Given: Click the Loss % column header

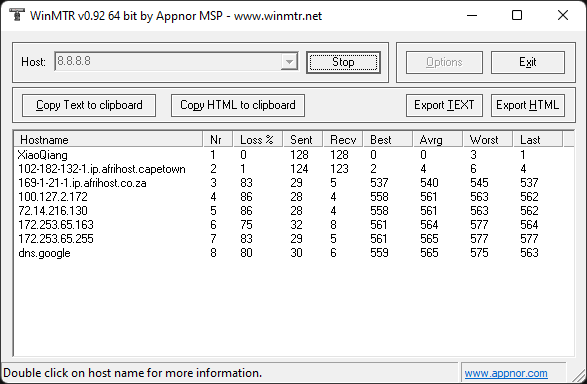Looking at the screenshot, I should (x=258, y=140).
